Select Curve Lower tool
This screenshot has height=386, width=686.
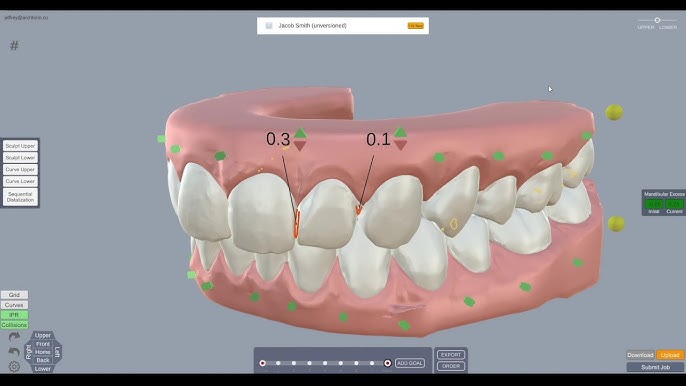21,181
